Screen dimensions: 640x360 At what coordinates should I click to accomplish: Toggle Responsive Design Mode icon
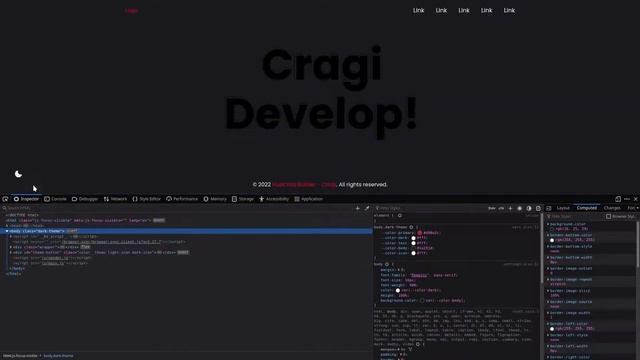pyautogui.click(x=618, y=199)
